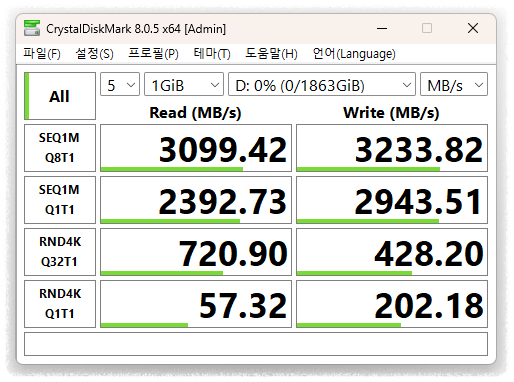Expand the MB/s unit dropdown
The image size is (514, 382).
coord(454,84)
